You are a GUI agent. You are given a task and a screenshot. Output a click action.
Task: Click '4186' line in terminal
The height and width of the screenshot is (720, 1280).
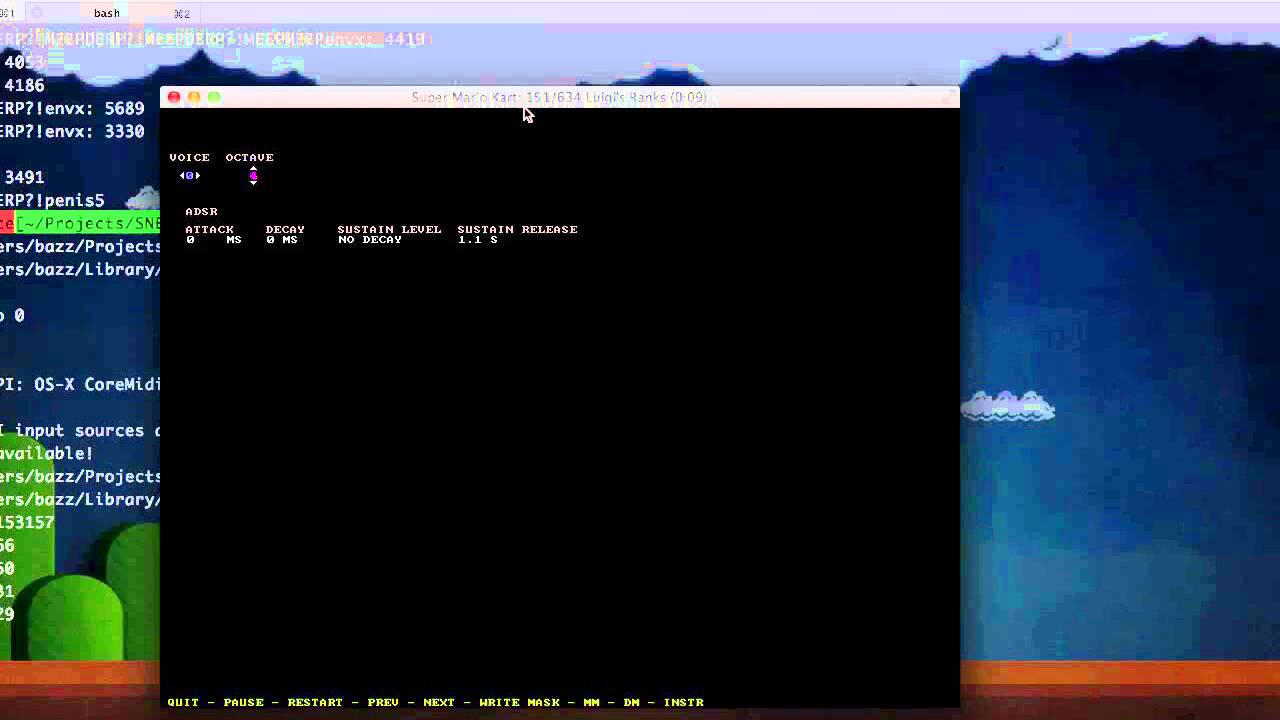[x=24, y=85]
